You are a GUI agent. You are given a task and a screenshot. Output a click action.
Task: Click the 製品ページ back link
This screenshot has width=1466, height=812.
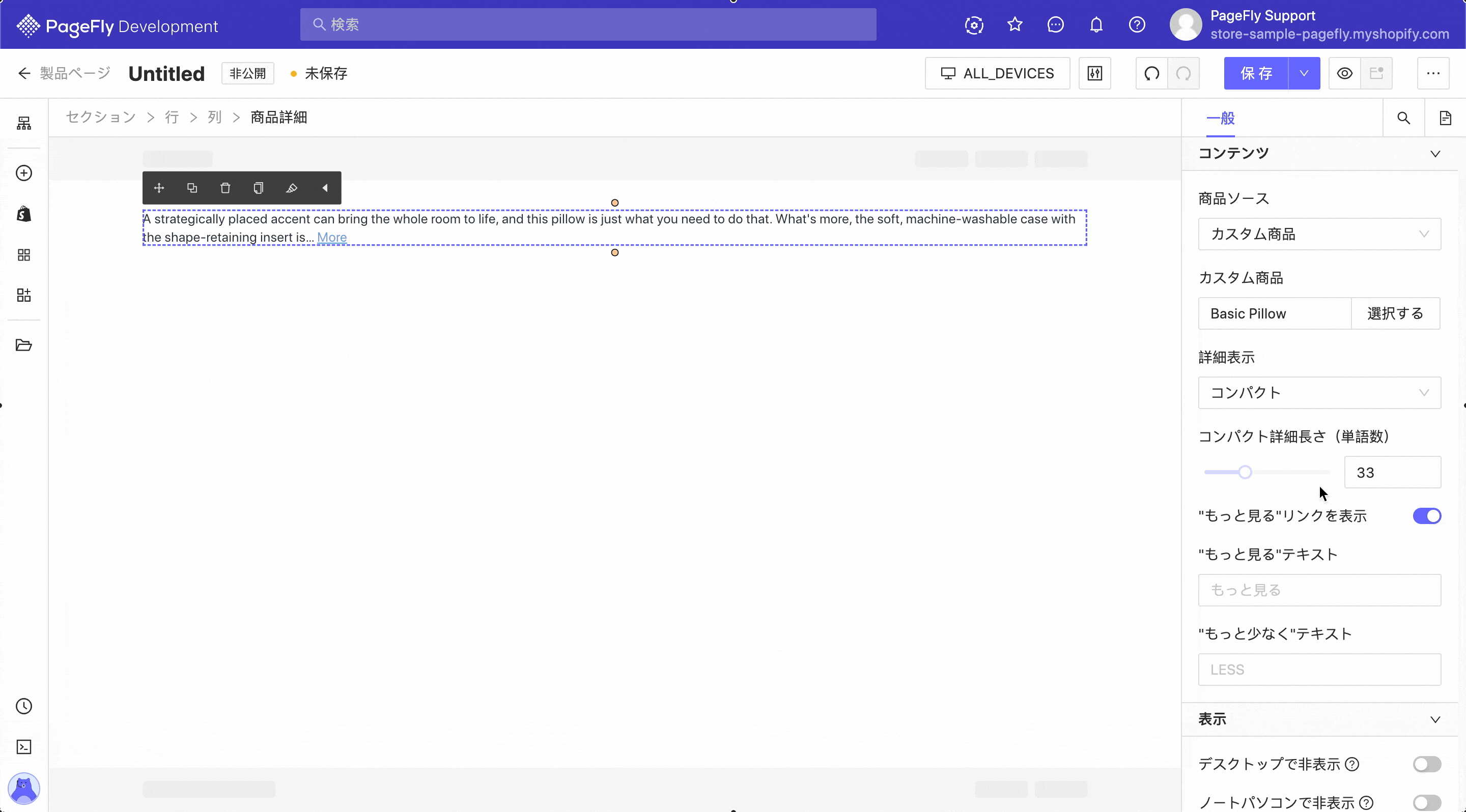click(75, 73)
